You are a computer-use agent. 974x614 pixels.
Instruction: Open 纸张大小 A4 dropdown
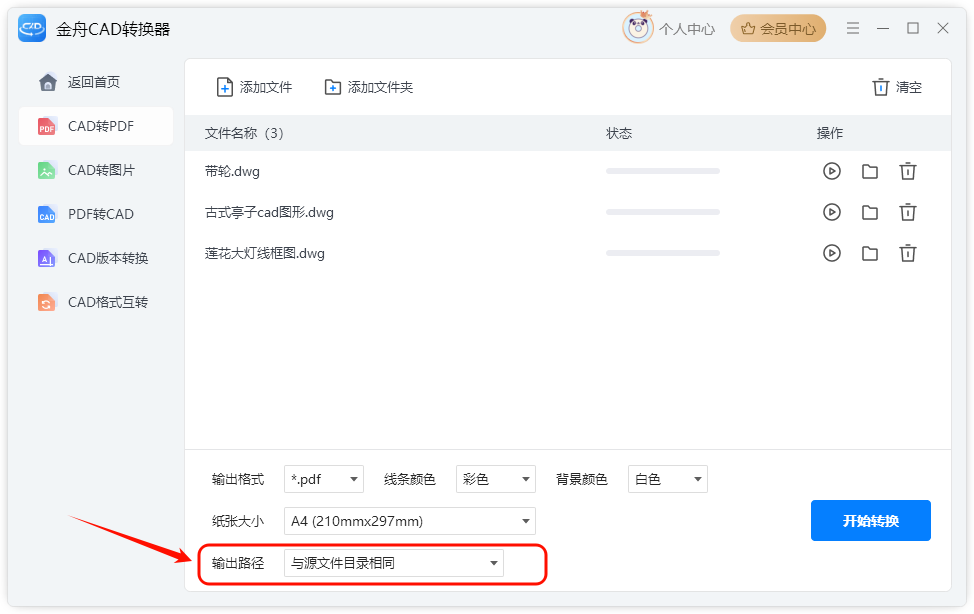(409, 521)
